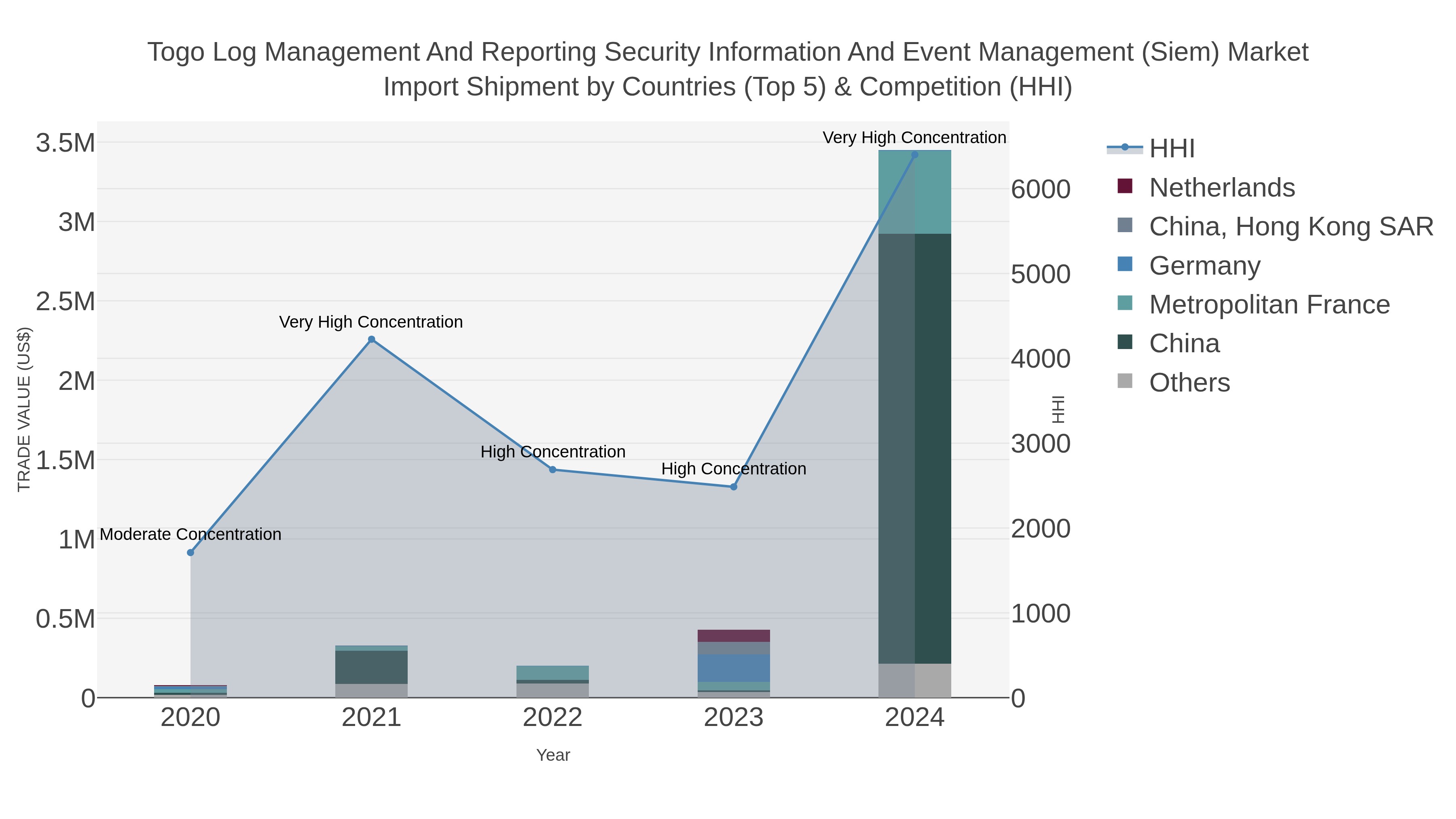This screenshot has height=819, width=1456.
Task: Toggle Metropolitan France legend entry
Action: [x=1253, y=304]
